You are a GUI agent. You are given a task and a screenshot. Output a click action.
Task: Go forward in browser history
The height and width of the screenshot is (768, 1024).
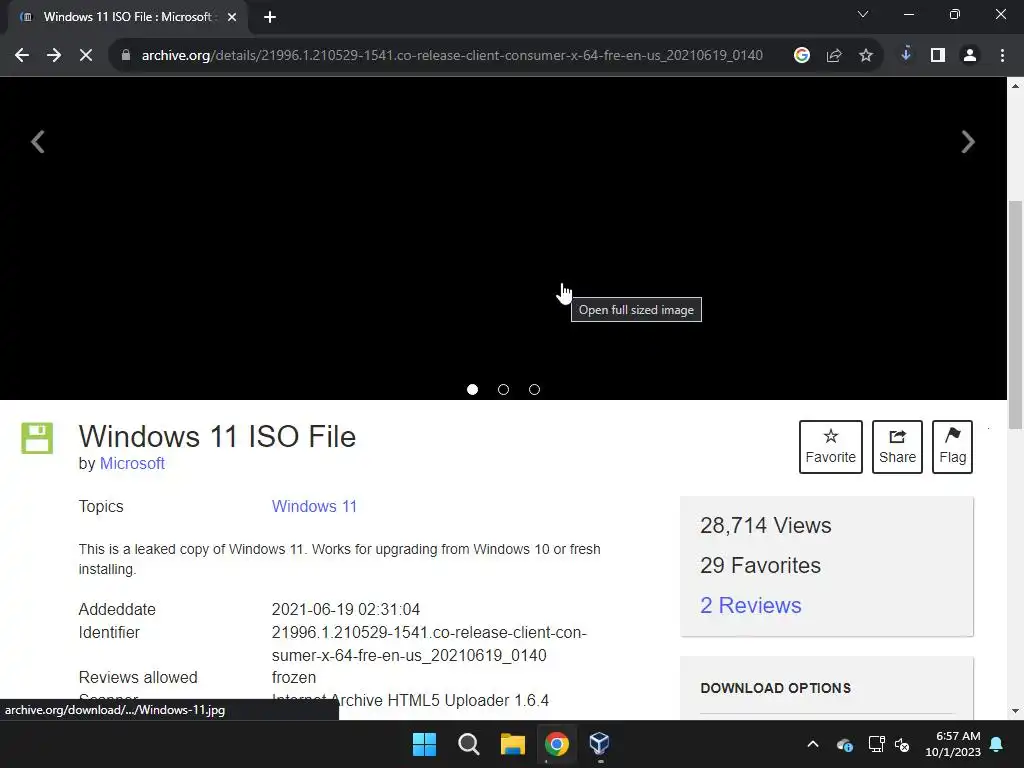tap(54, 56)
